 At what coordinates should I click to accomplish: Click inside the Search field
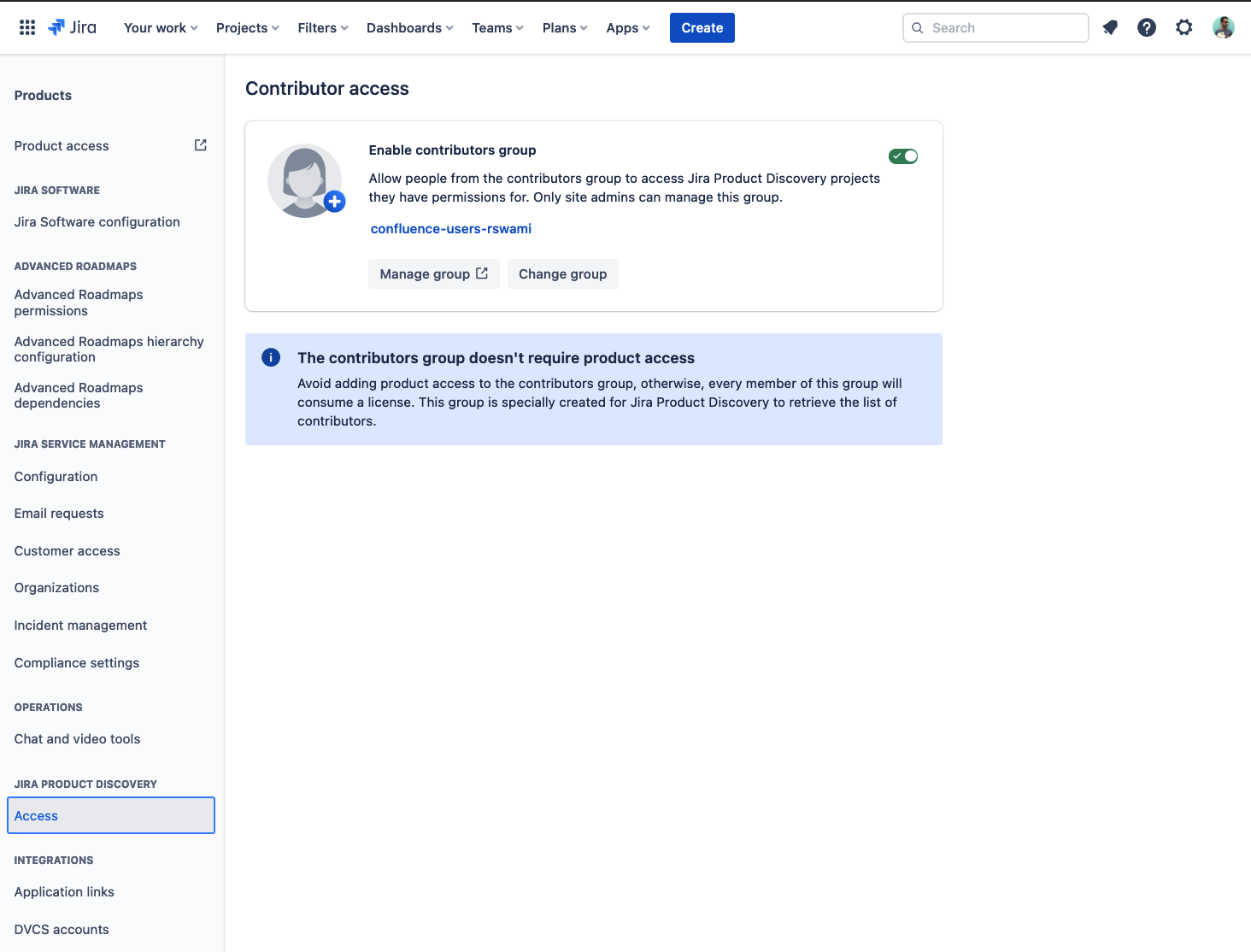pos(995,27)
